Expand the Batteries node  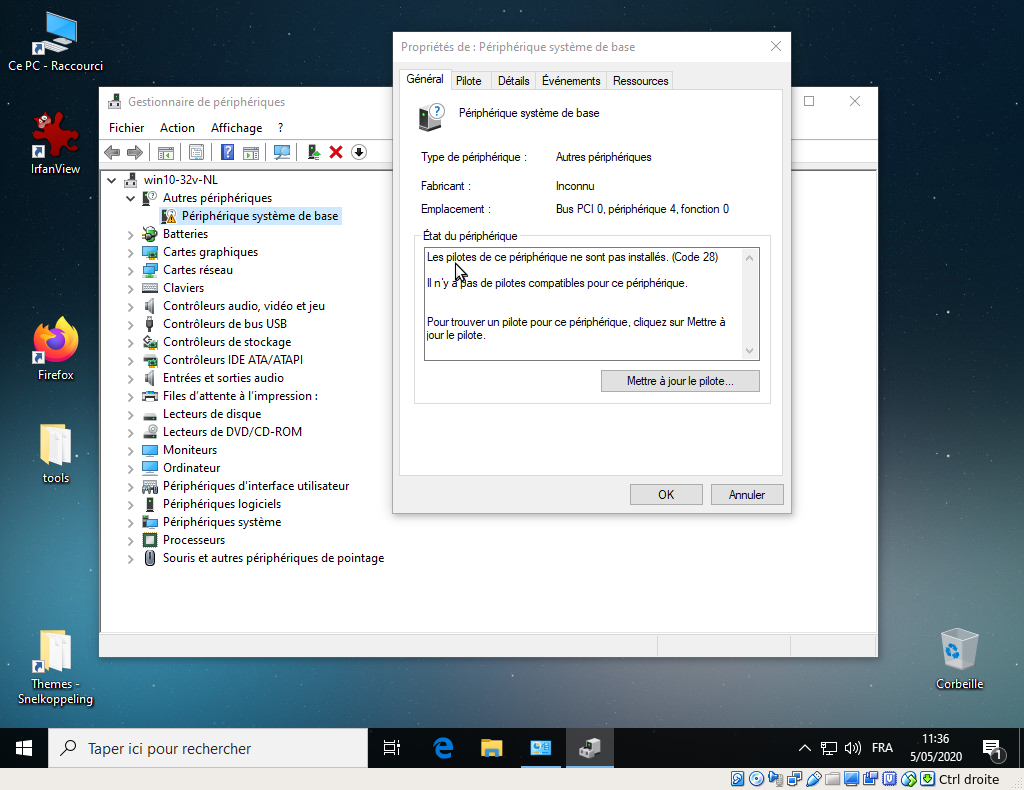pos(130,234)
